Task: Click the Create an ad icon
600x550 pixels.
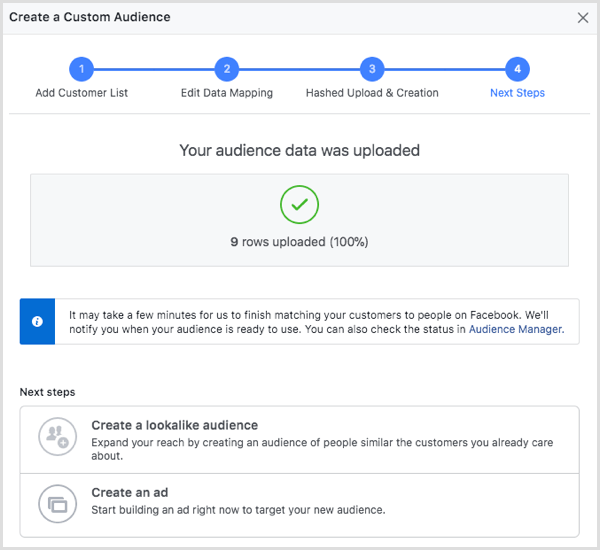Action: click(x=56, y=504)
